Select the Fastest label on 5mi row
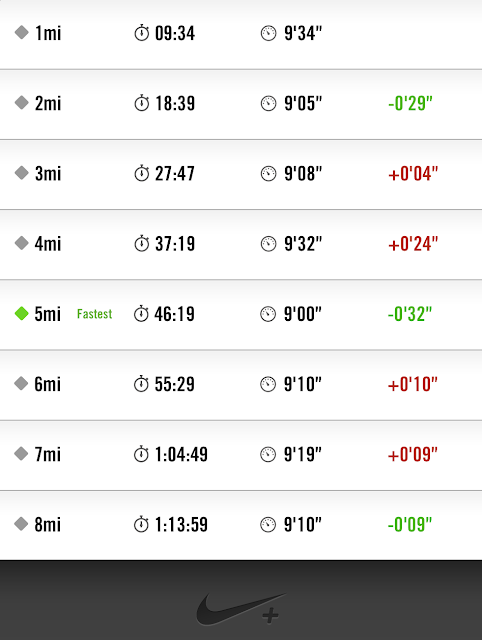 [x=94, y=314]
